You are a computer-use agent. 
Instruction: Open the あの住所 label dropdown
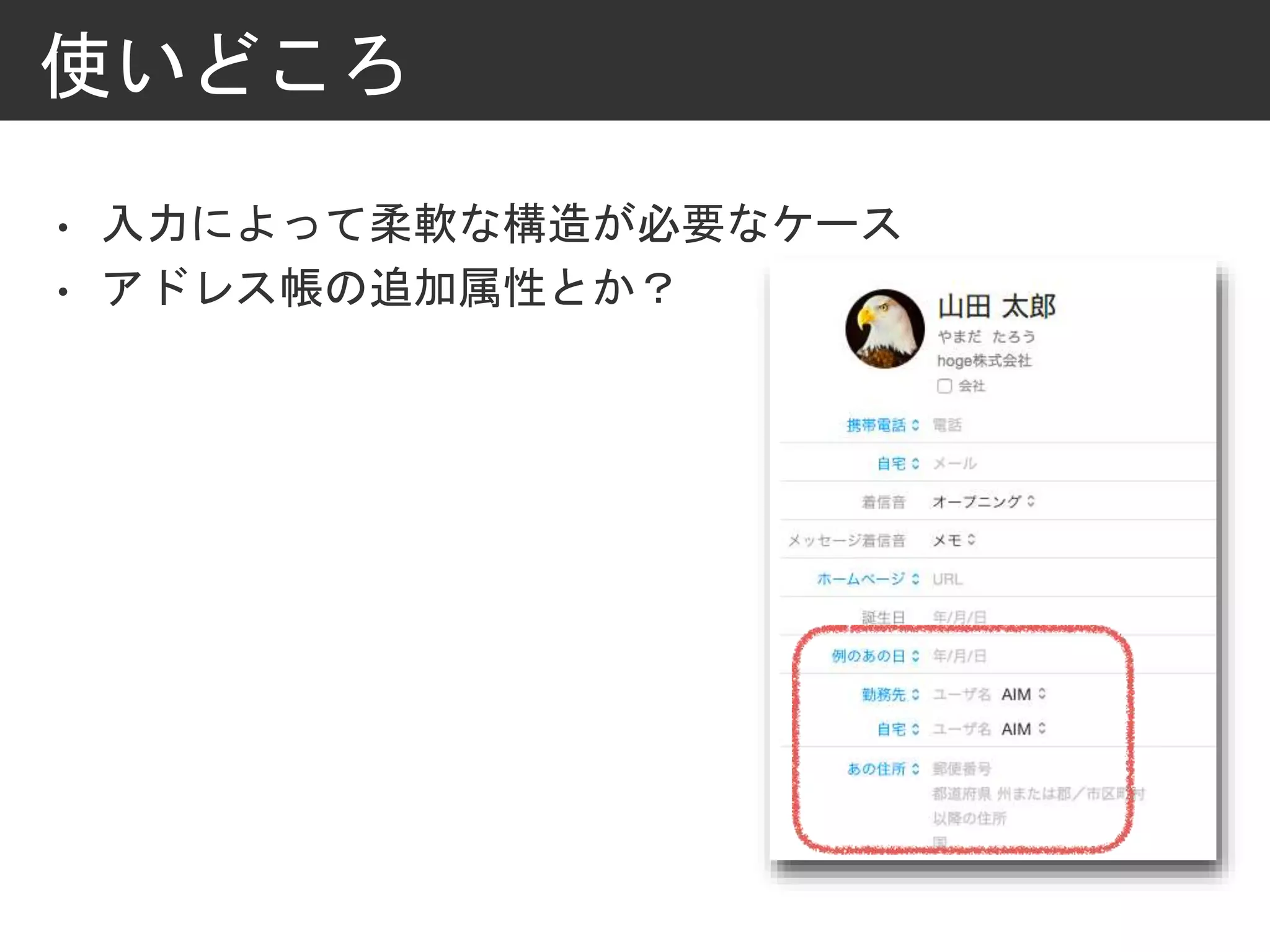(883, 769)
